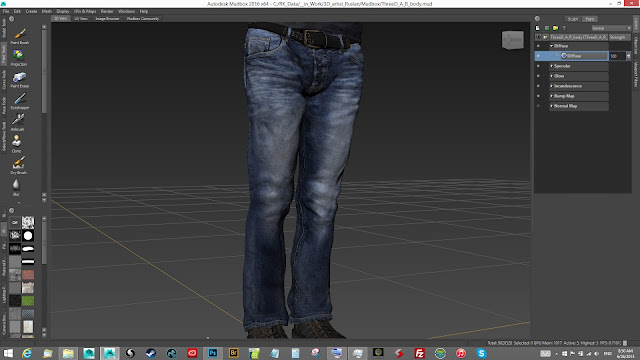Screen dimensions: 640x360
Task: Expand the Specular channel
Action: click(x=551, y=66)
